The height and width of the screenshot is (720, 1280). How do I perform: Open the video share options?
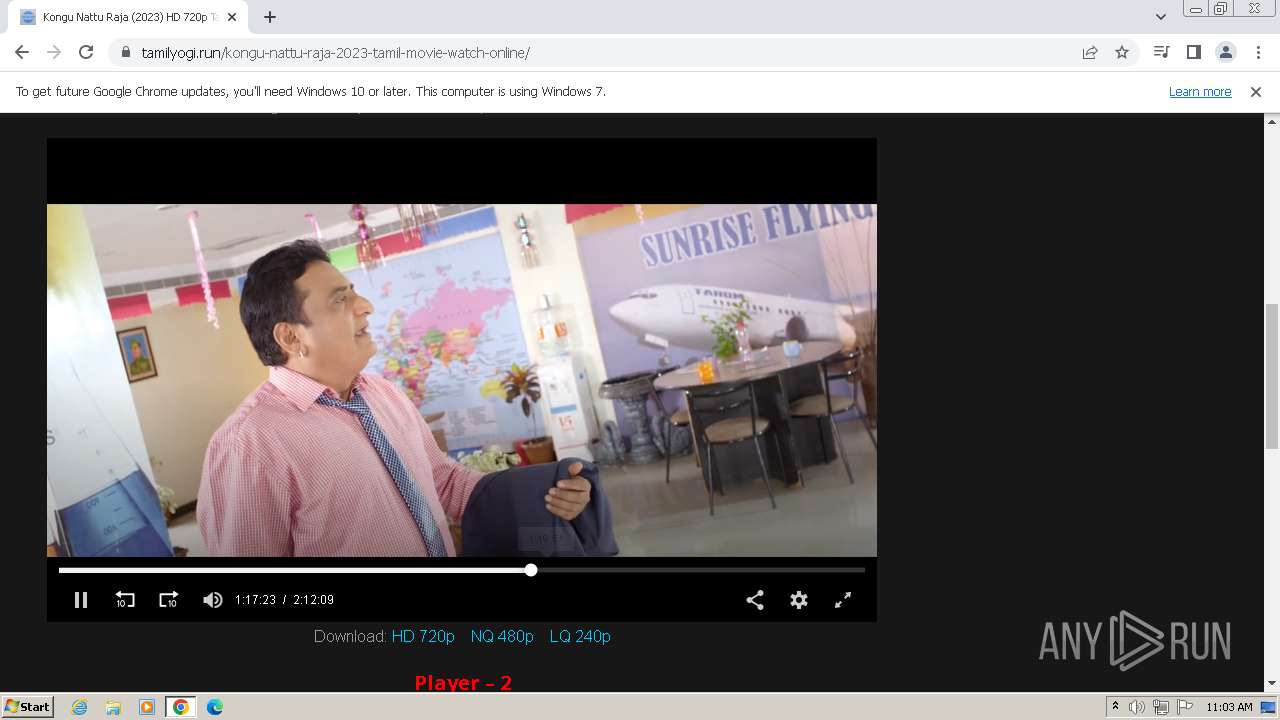click(755, 600)
